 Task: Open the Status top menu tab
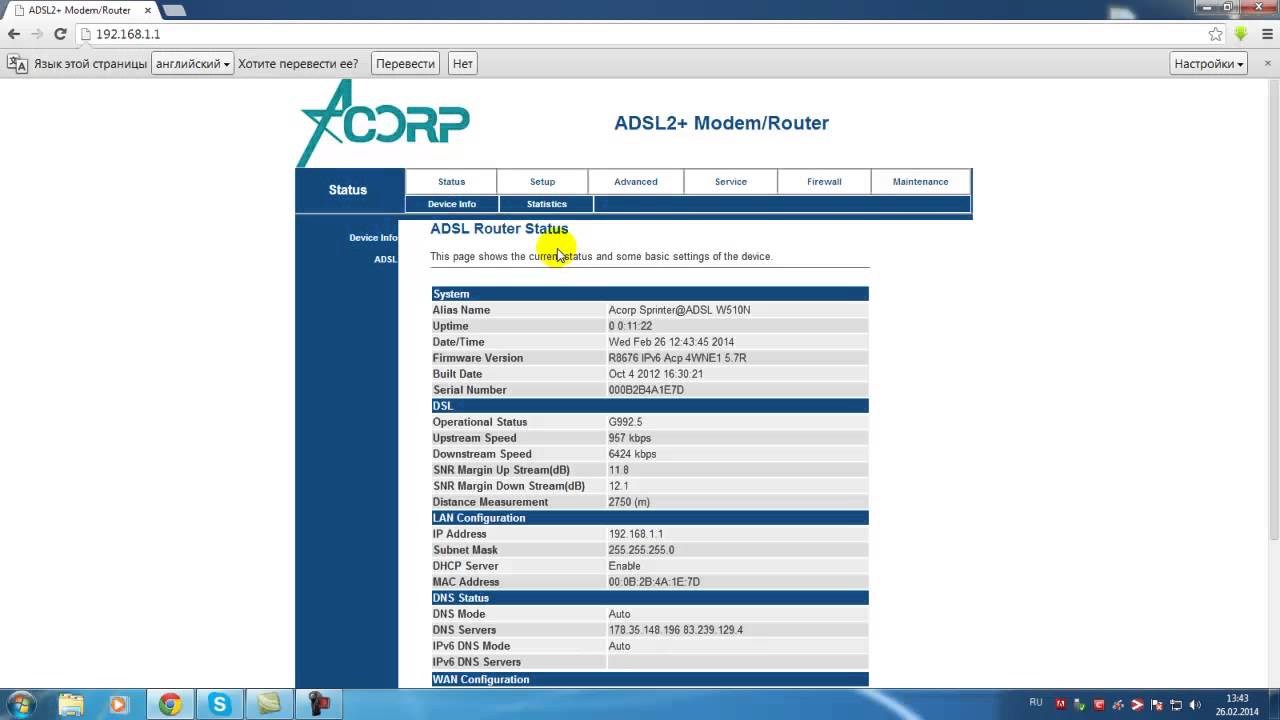click(x=451, y=182)
